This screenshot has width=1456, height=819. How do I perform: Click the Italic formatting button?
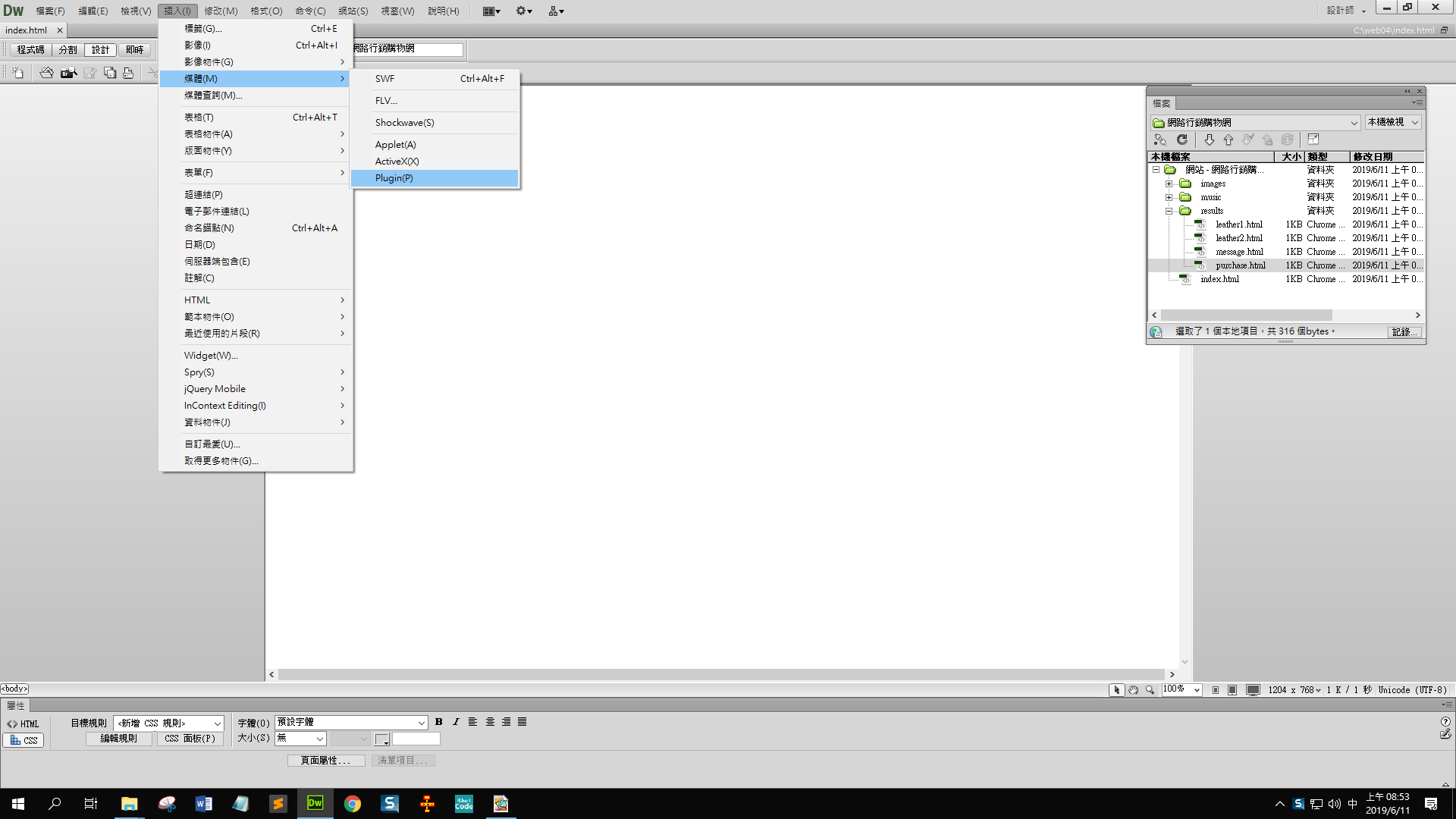pos(456,722)
